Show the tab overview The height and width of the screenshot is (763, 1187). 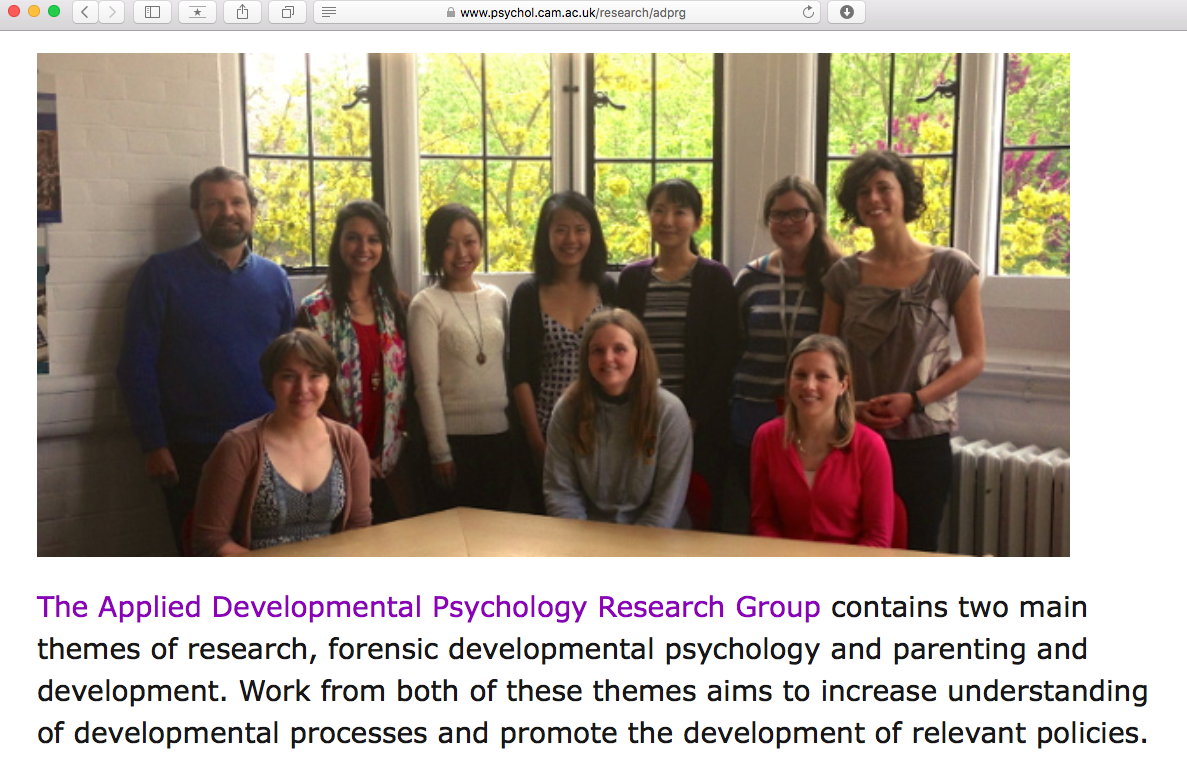point(288,12)
